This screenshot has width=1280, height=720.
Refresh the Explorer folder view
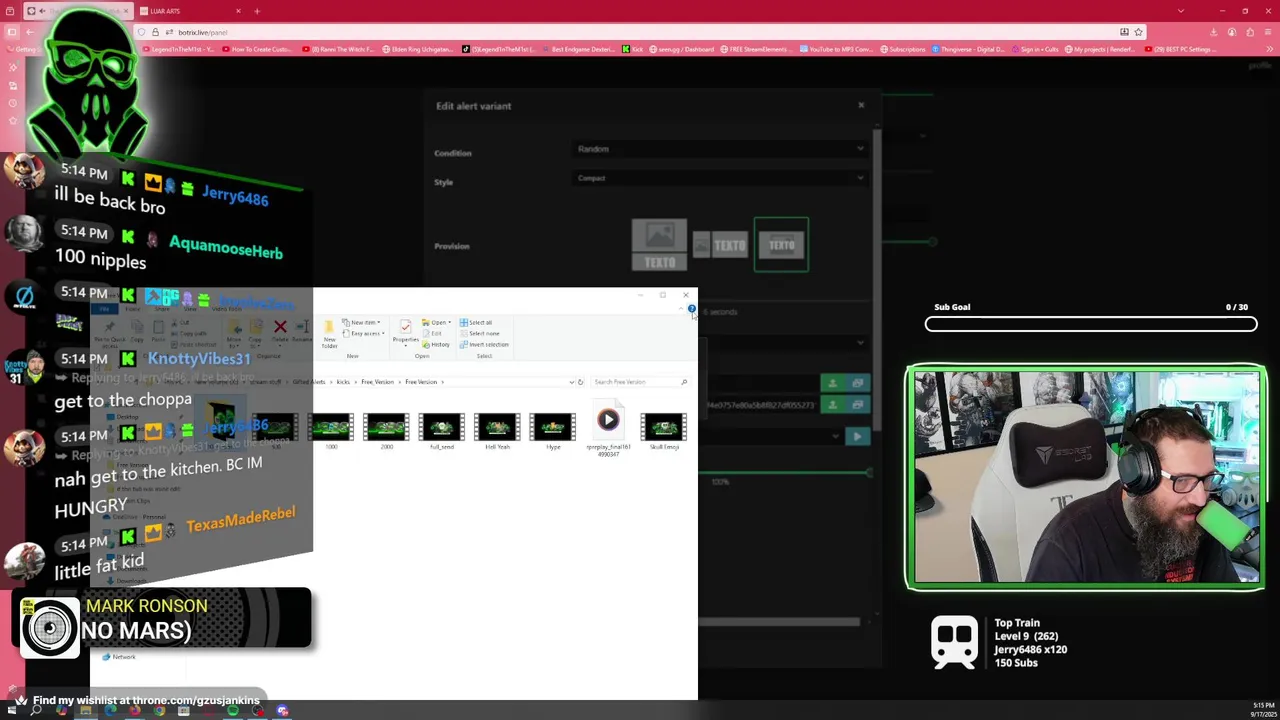[580, 382]
